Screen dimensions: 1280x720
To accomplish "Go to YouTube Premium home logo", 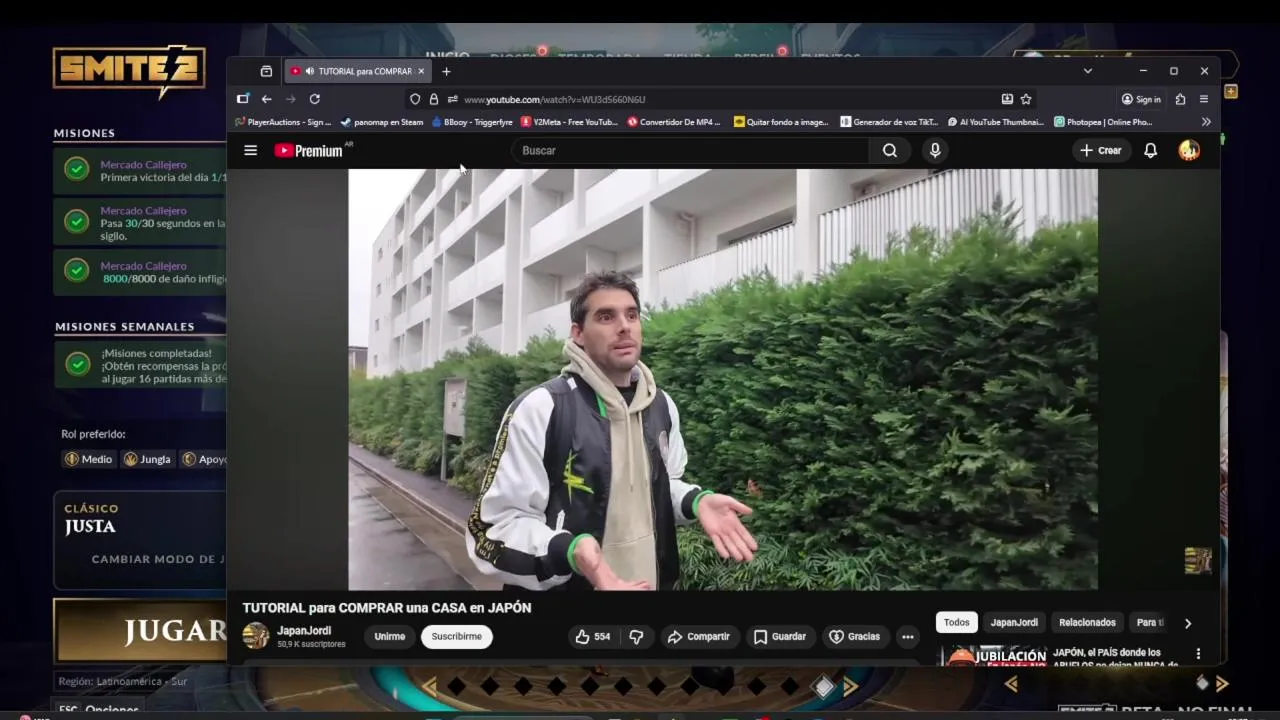I will coord(309,151).
